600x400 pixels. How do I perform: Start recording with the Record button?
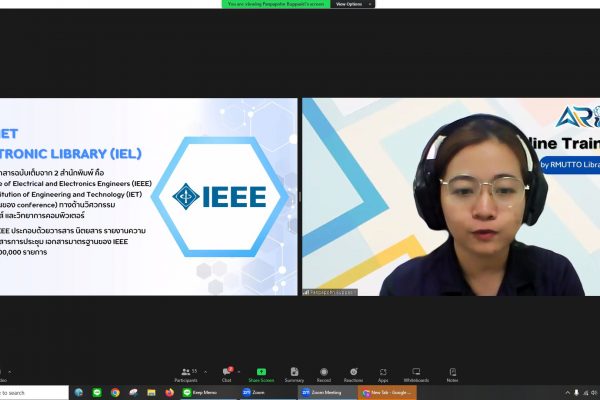(324, 375)
